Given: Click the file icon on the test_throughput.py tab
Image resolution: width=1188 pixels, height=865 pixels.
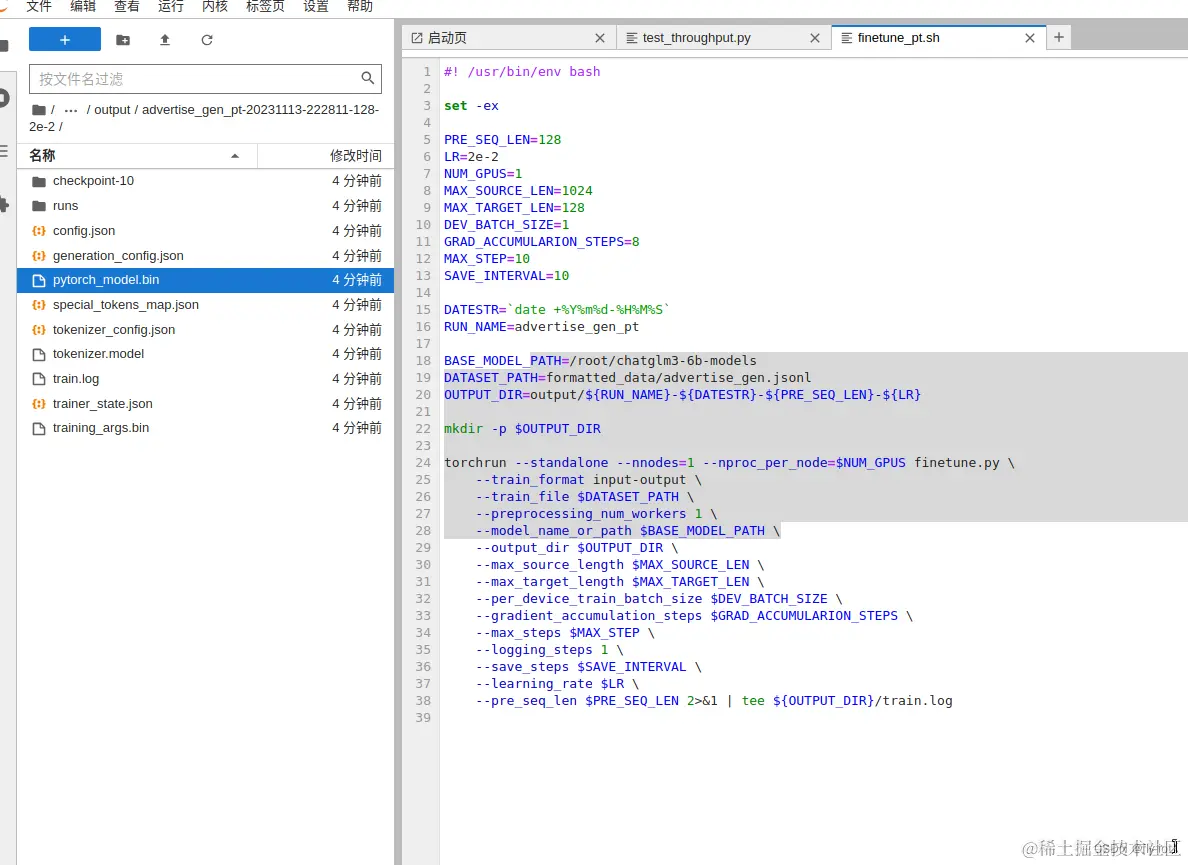Looking at the screenshot, I should point(631,38).
